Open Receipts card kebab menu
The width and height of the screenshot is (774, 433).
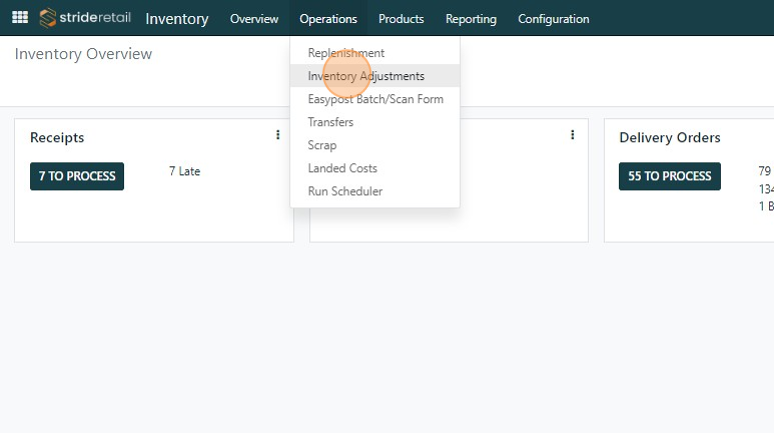click(278, 135)
